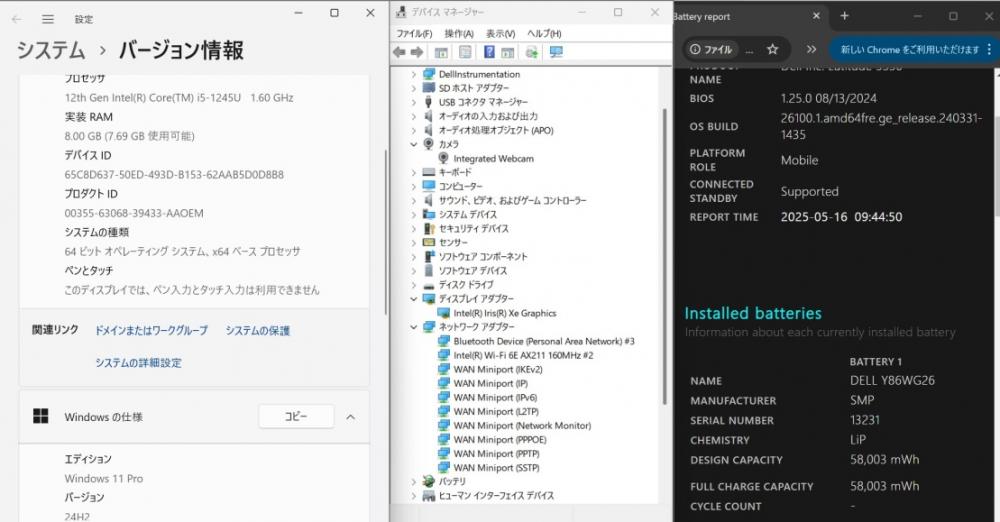Expand the コンピューター category
Screen dimensions: 1000x522
click(x=414, y=186)
